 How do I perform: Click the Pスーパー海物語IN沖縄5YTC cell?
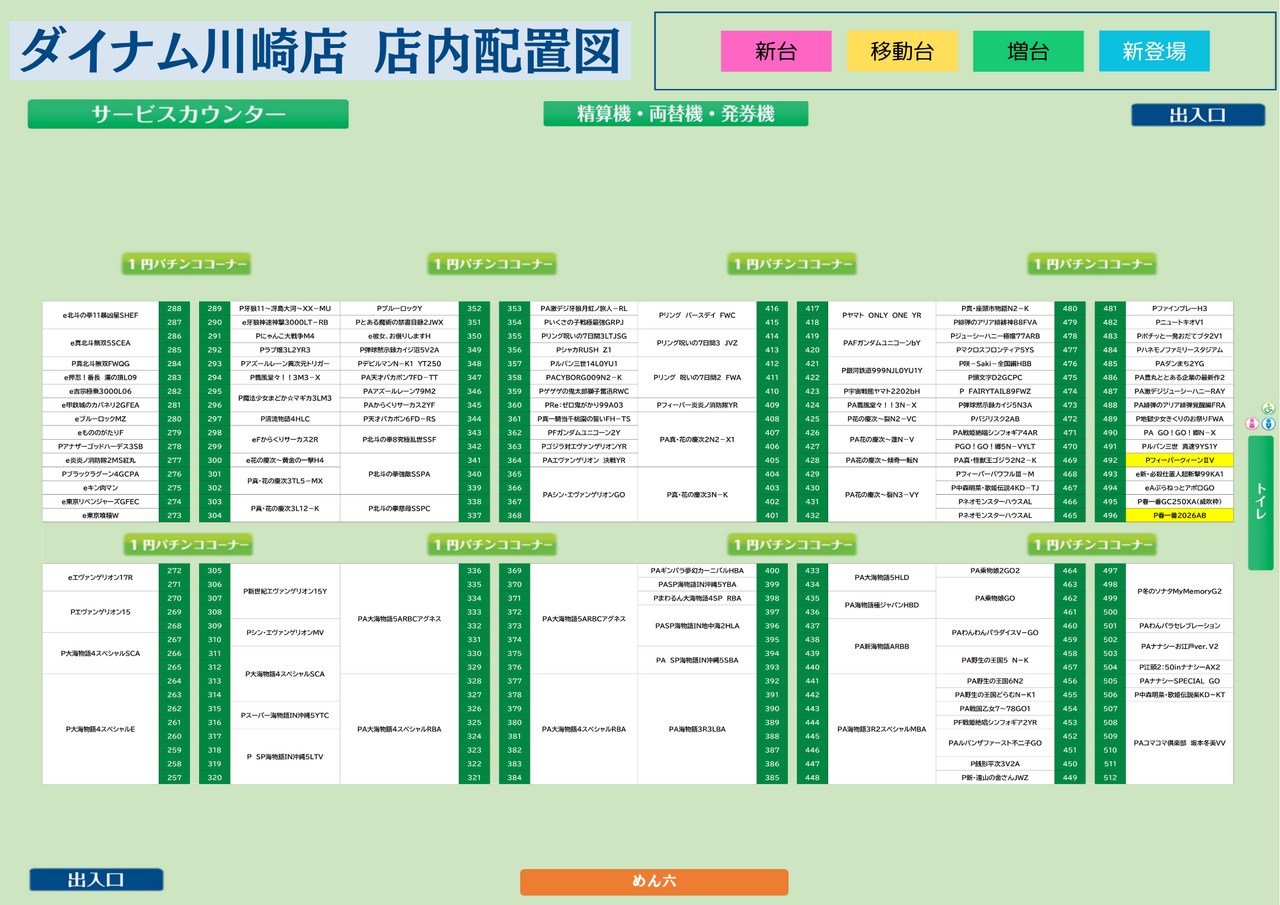(x=285, y=715)
